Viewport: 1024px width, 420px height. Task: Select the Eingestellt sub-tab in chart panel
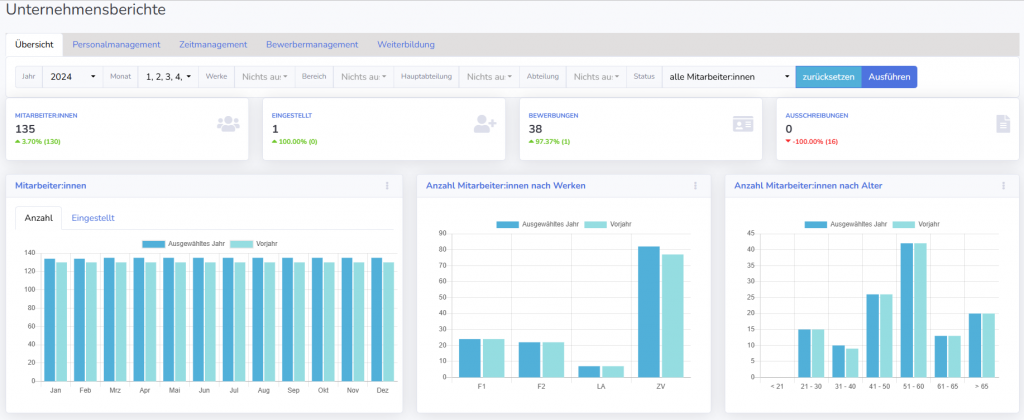click(x=93, y=217)
